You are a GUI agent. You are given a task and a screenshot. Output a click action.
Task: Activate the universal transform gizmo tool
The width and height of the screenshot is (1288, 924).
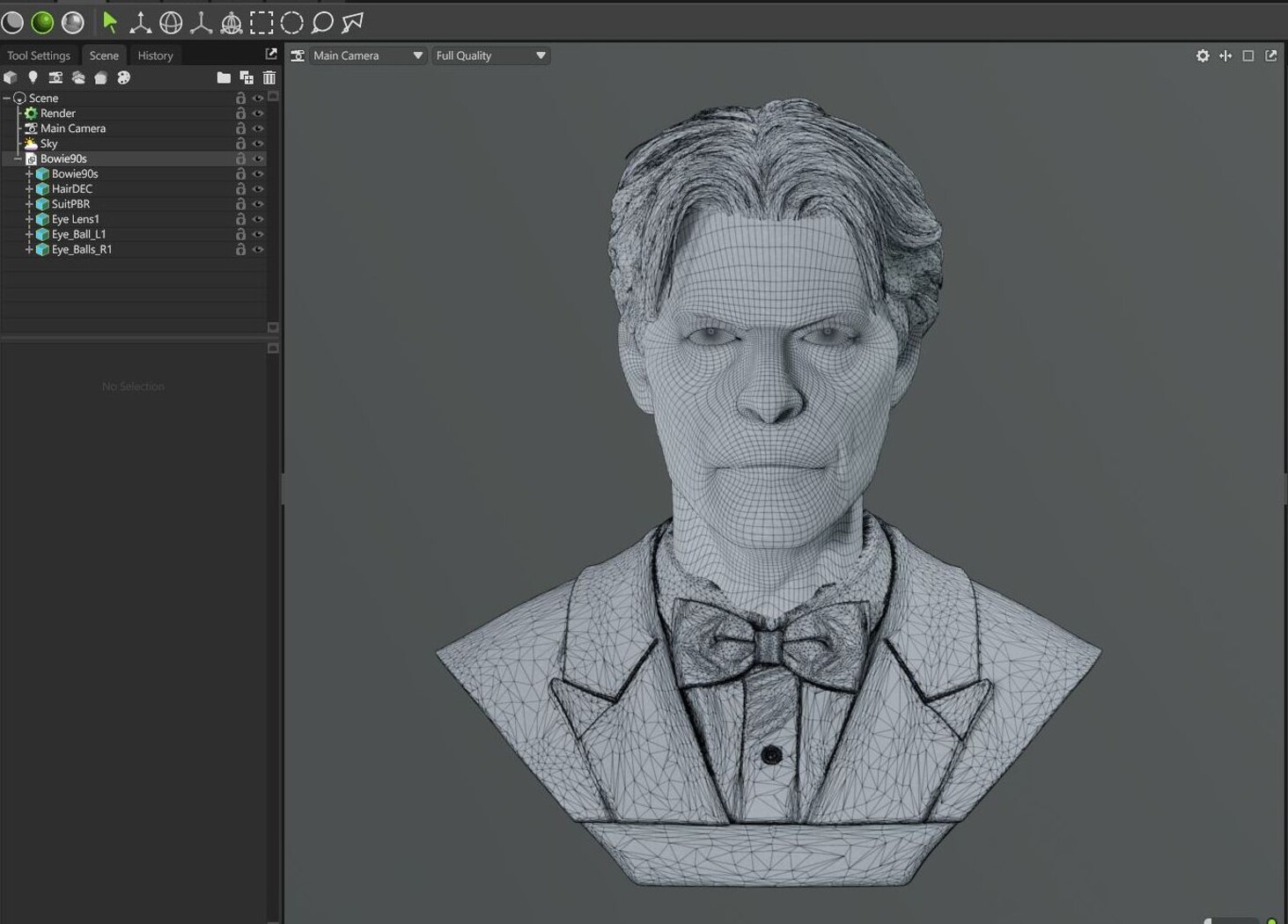click(232, 22)
